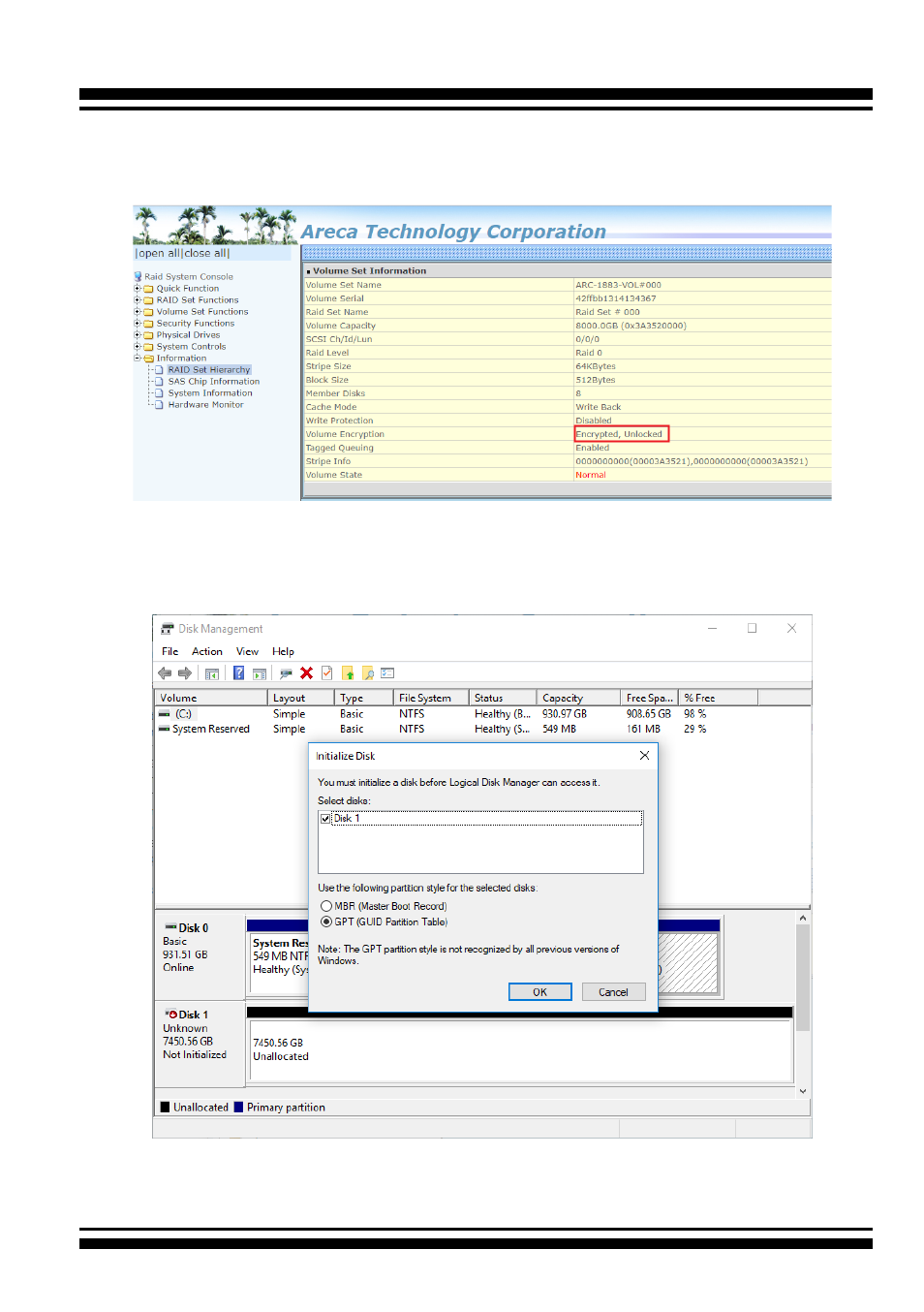Click the blue Primary partition legend swatch
This screenshot has width=924, height=1312.
[238, 1108]
